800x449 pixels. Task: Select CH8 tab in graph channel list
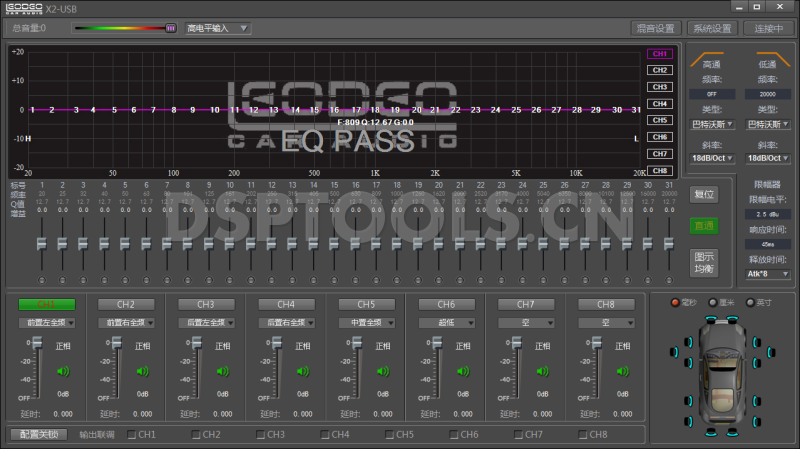click(660, 170)
